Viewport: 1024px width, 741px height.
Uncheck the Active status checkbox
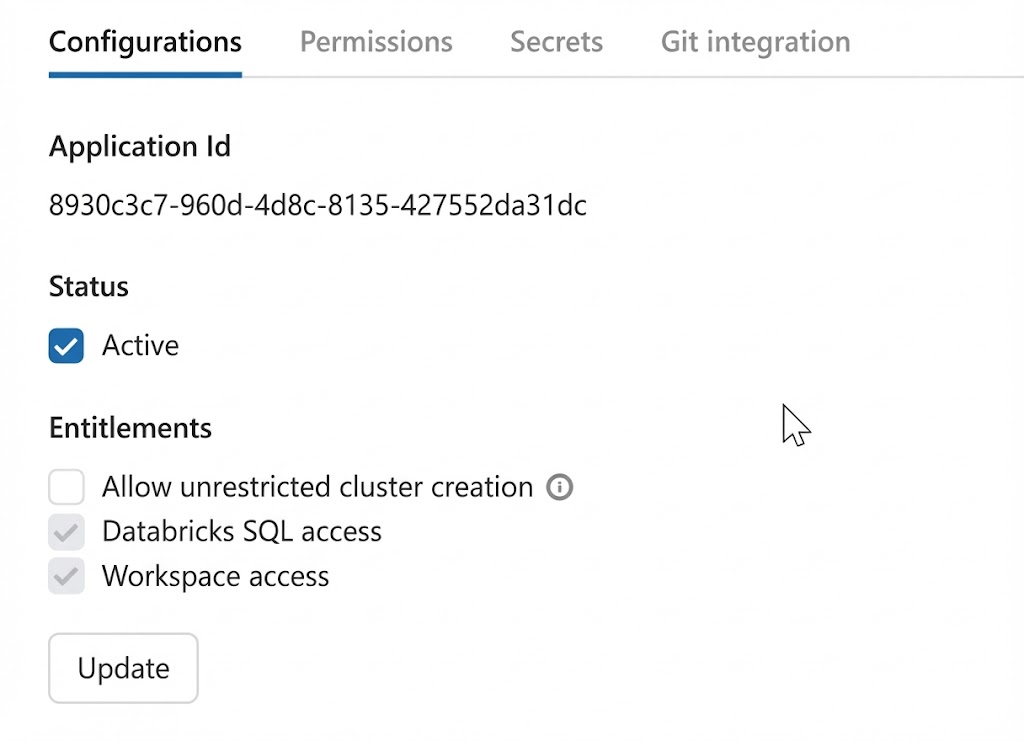(x=66, y=346)
